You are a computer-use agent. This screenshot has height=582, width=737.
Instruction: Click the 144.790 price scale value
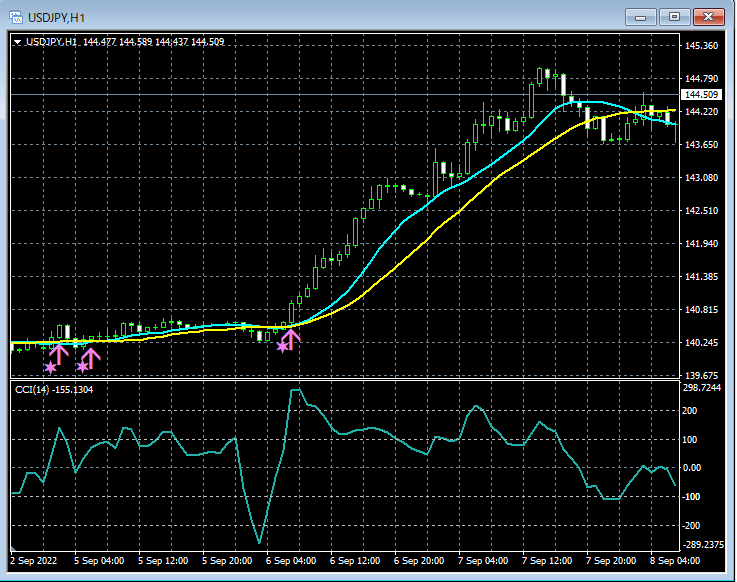tap(701, 79)
